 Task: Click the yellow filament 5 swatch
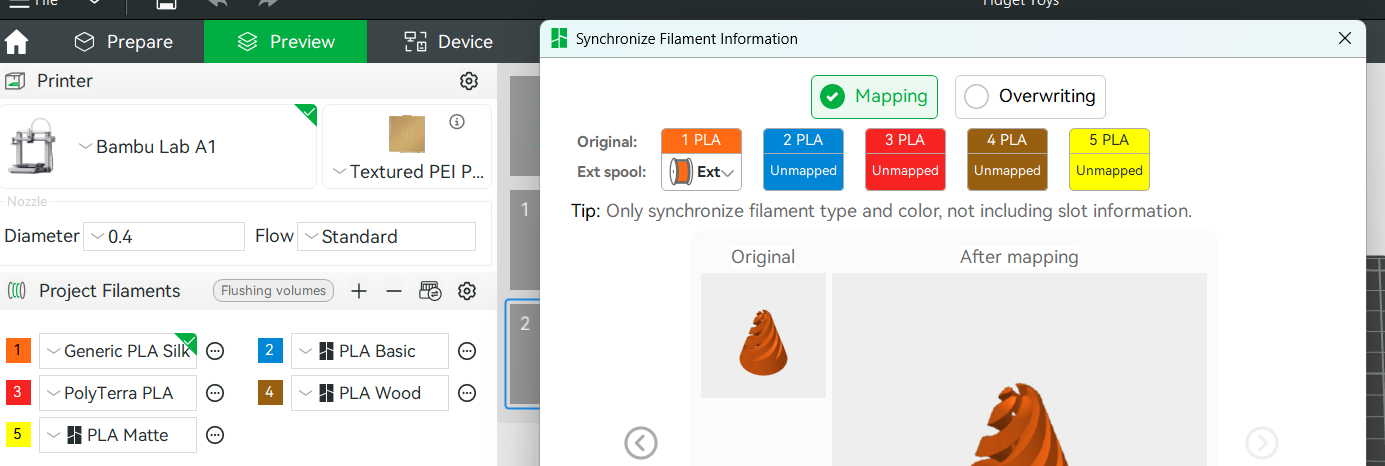coord(18,435)
